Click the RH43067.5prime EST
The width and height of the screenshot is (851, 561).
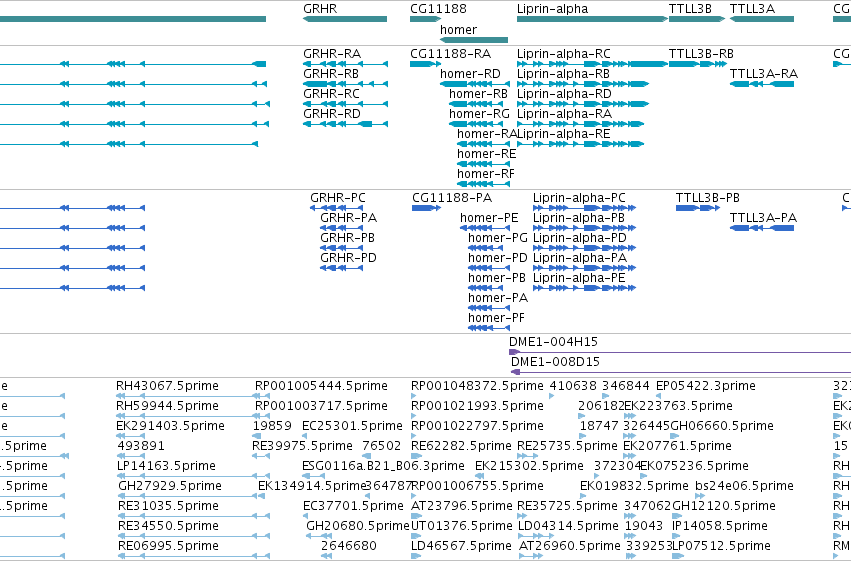tap(193, 396)
